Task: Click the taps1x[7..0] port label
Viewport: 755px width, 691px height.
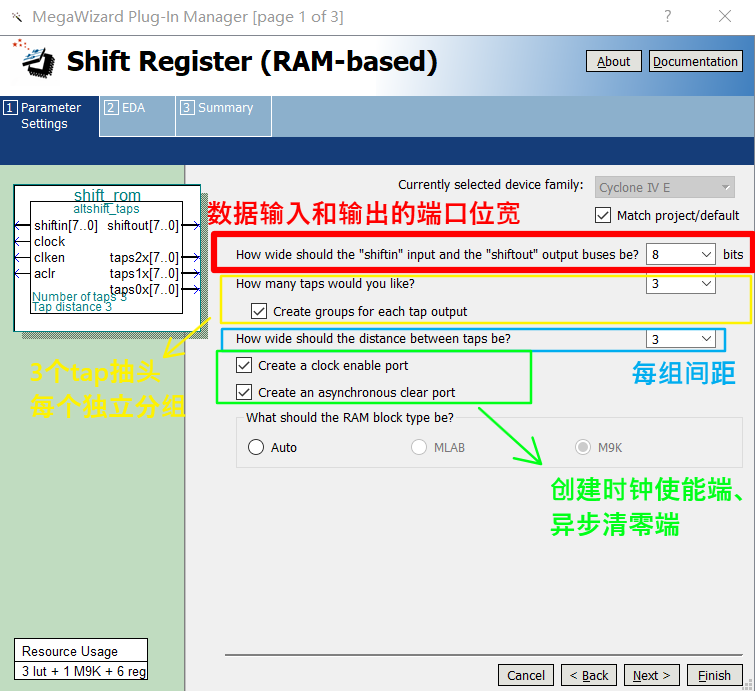Action: coord(144,274)
